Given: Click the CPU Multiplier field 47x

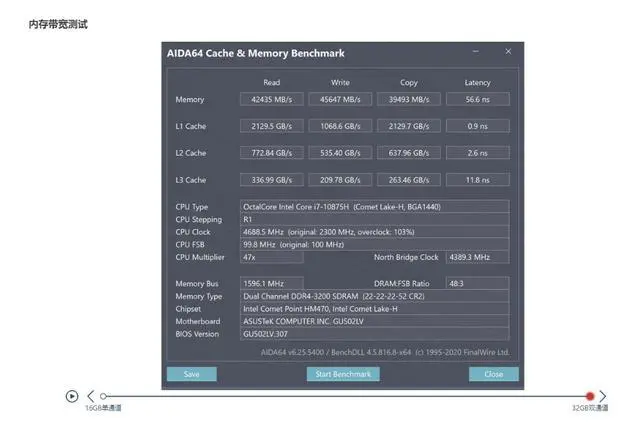Looking at the screenshot, I should coord(272,257).
